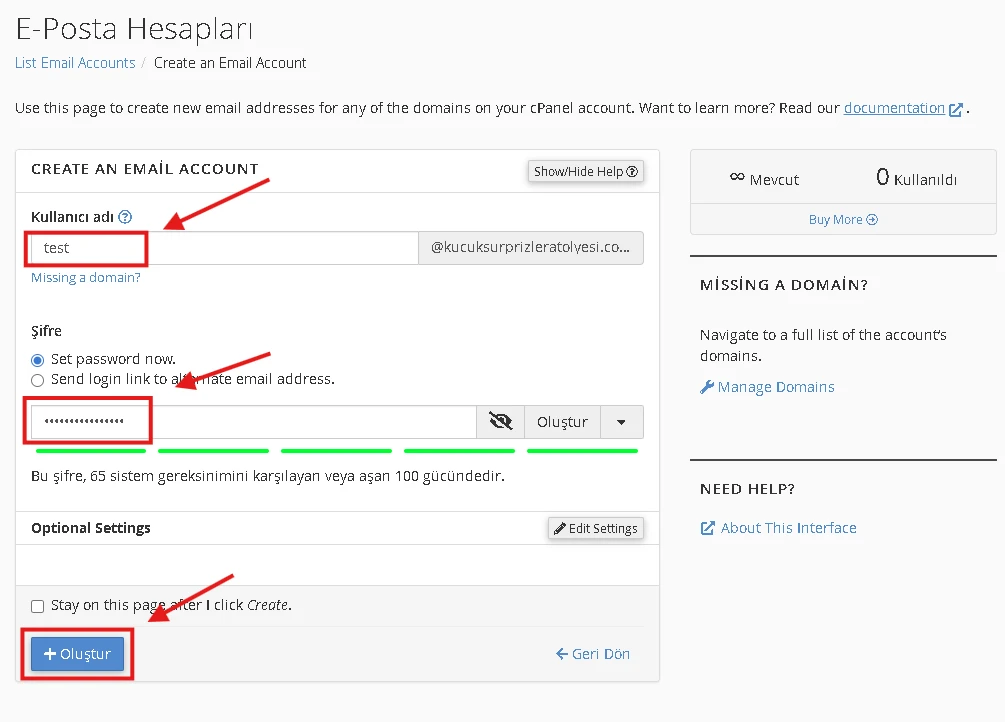Click the external link icon beside documentation
This screenshot has height=722, width=1005.
(x=956, y=107)
